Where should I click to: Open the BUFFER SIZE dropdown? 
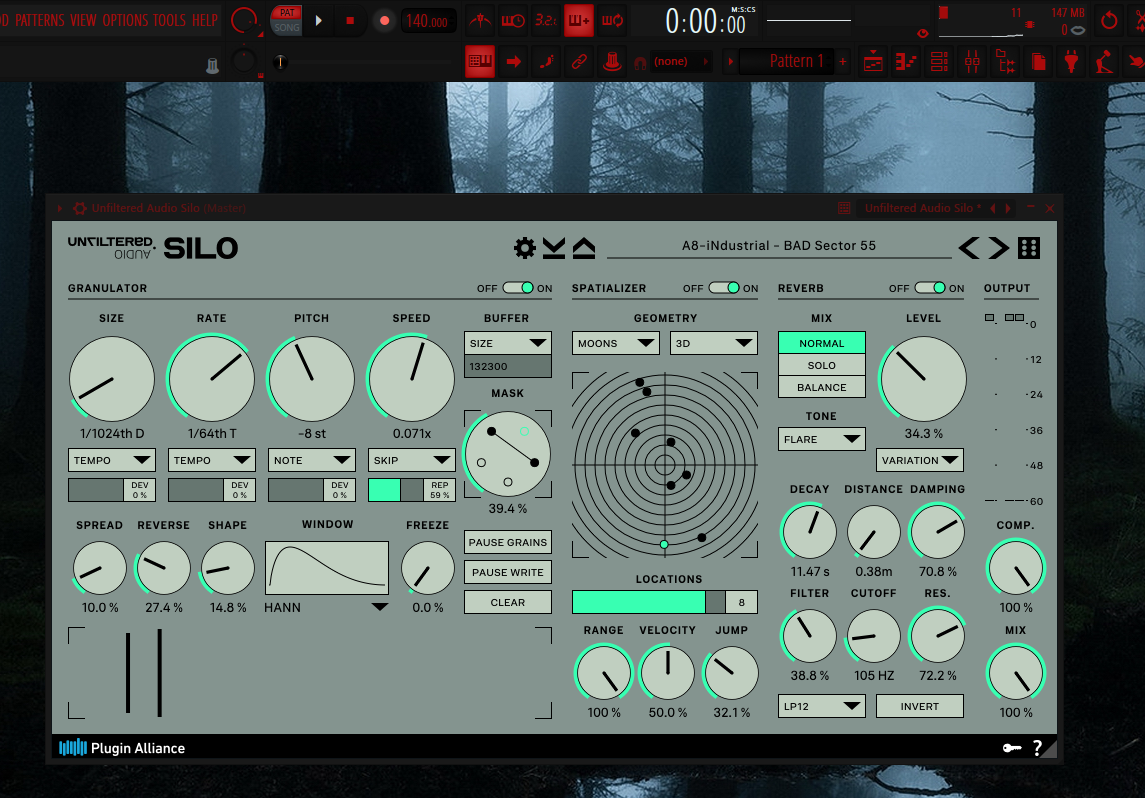point(508,343)
